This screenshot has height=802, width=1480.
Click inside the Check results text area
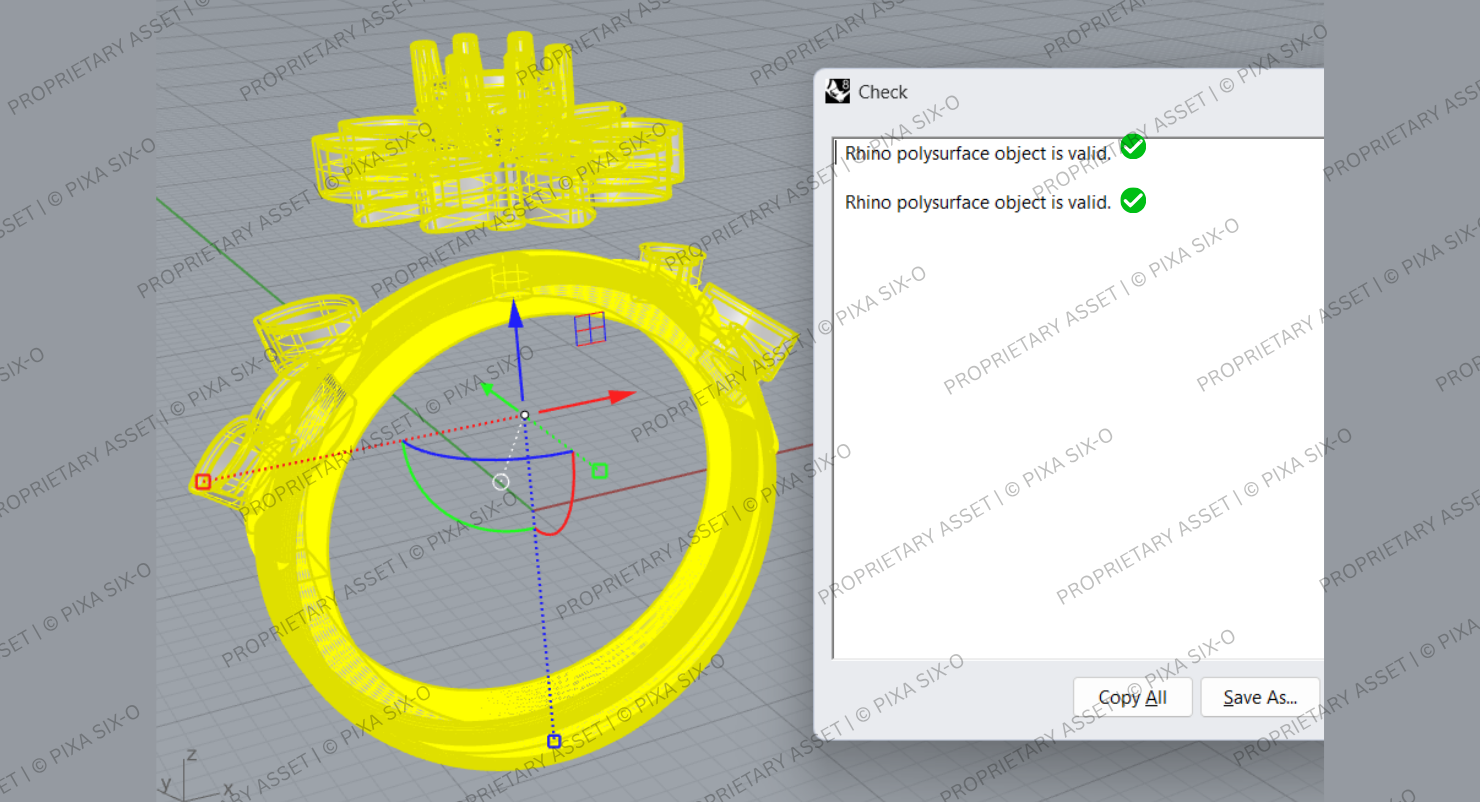pos(1078,398)
